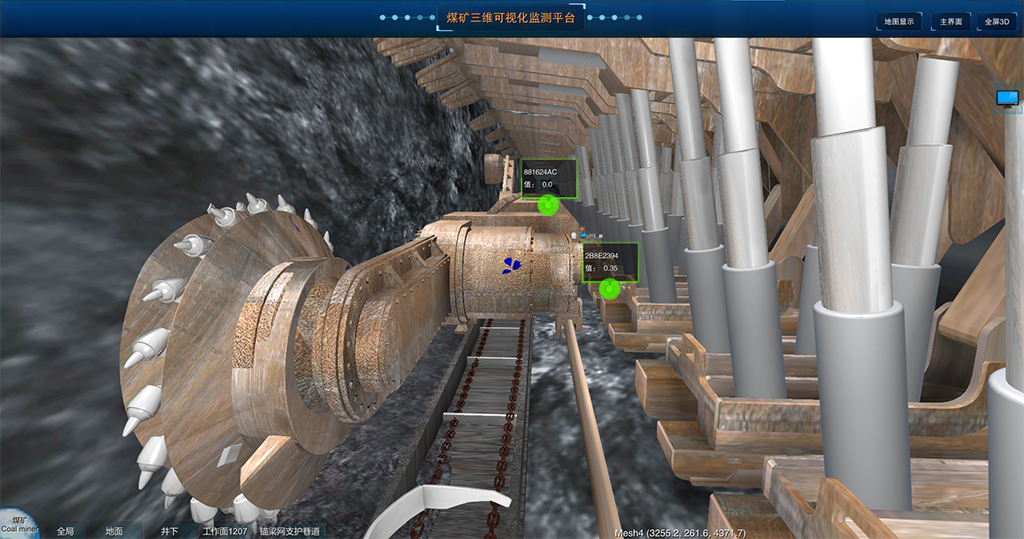Open the 工作面1207 tab
Screen dimensions: 1024x539
pyautogui.click(x=225, y=531)
